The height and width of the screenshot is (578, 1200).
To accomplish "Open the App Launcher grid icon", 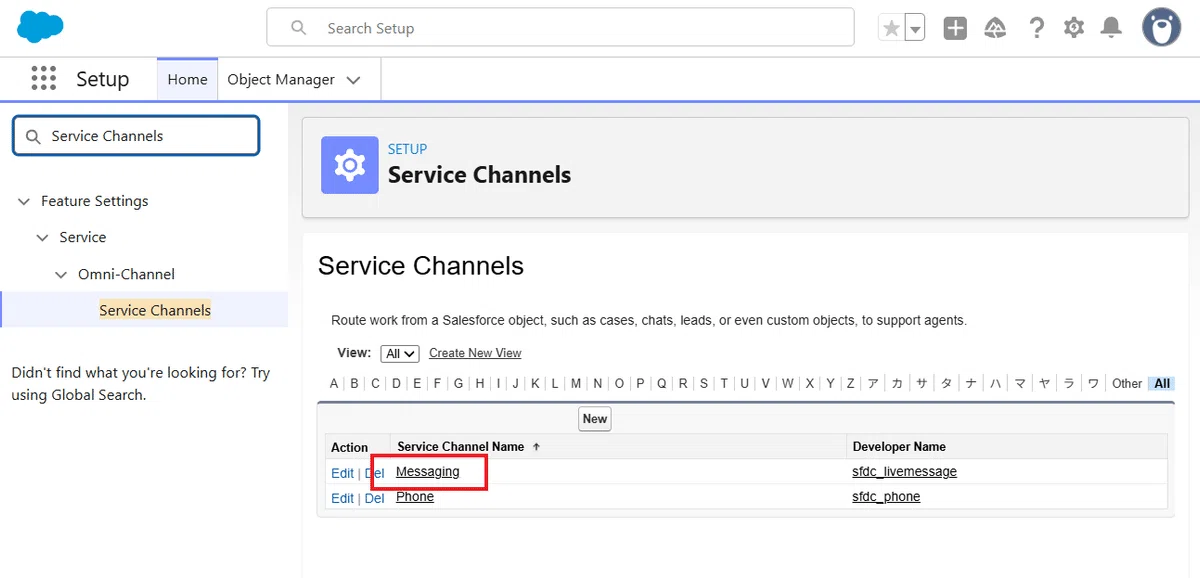I will point(43,78).
